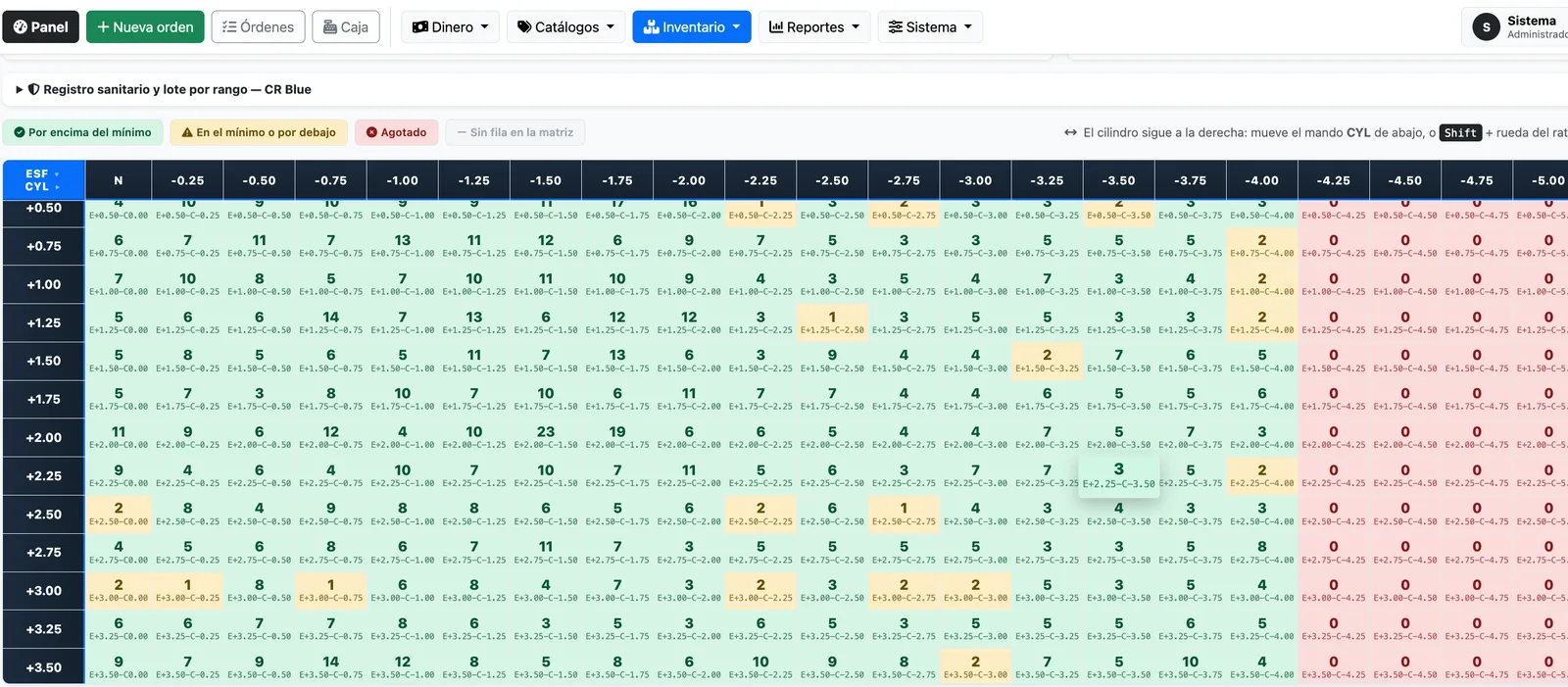The height and width of the screenshot is (687, 1568).
Task: Open cell E+3.50-C-3.00 with value 2
Action: (x=975, y=666)
